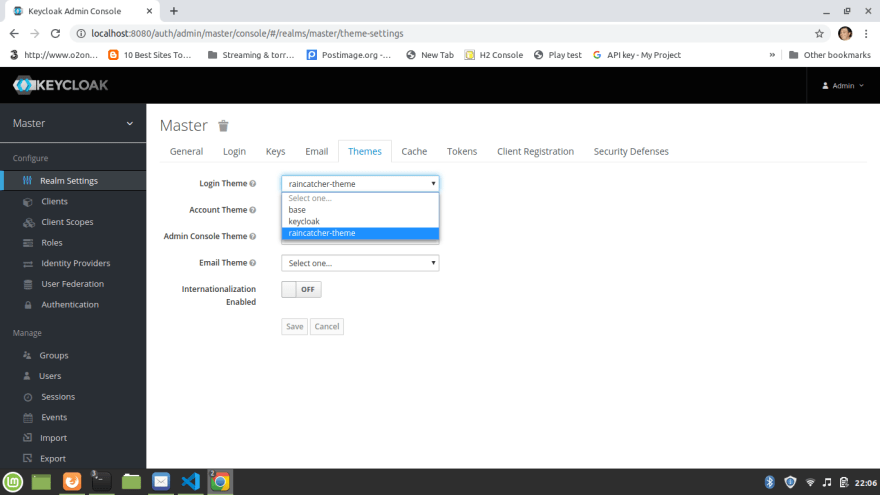Click the Authentication lock icon

28,305
